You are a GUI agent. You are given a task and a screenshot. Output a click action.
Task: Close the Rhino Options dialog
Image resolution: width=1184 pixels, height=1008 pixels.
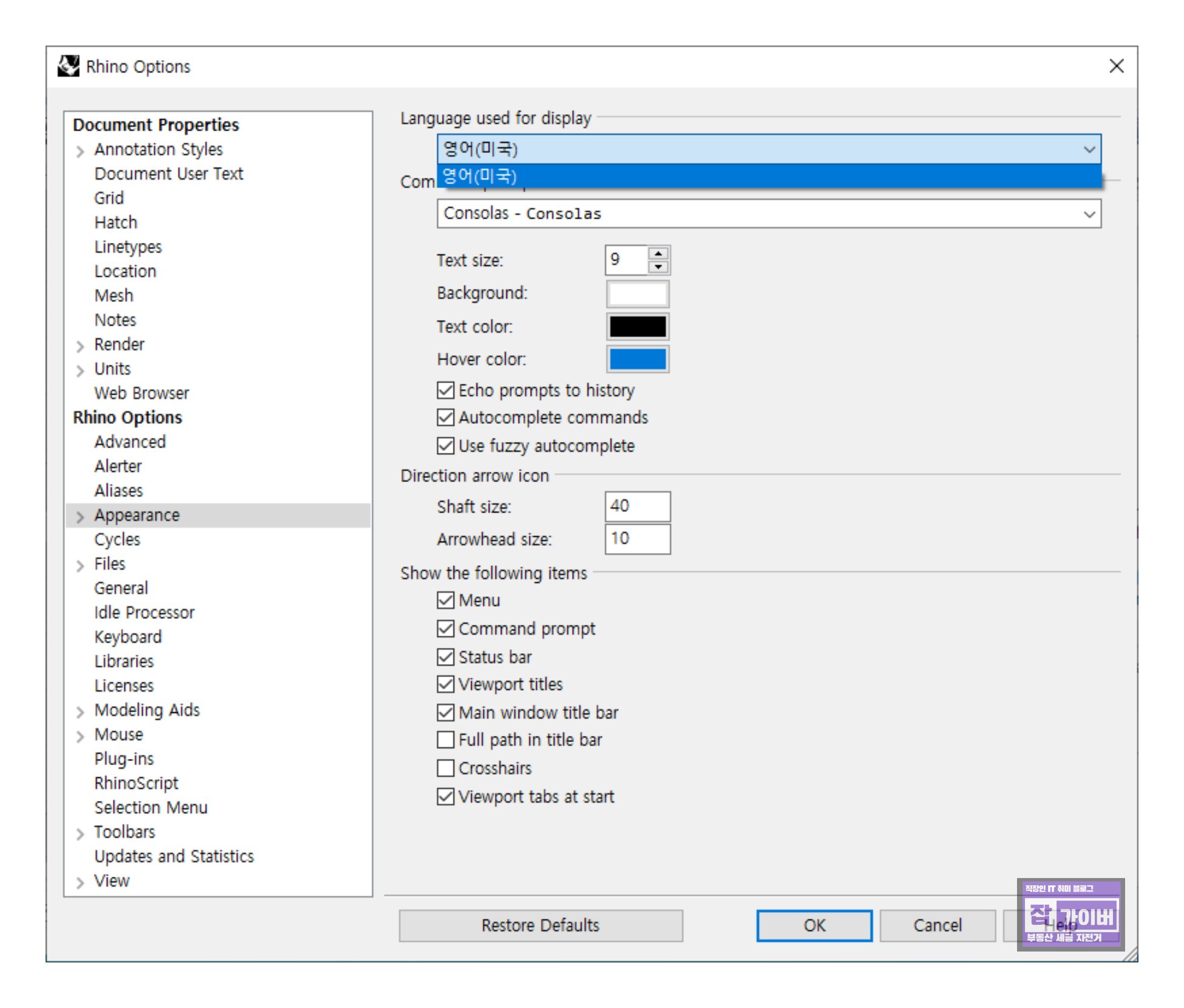[x=1116, y=66]
